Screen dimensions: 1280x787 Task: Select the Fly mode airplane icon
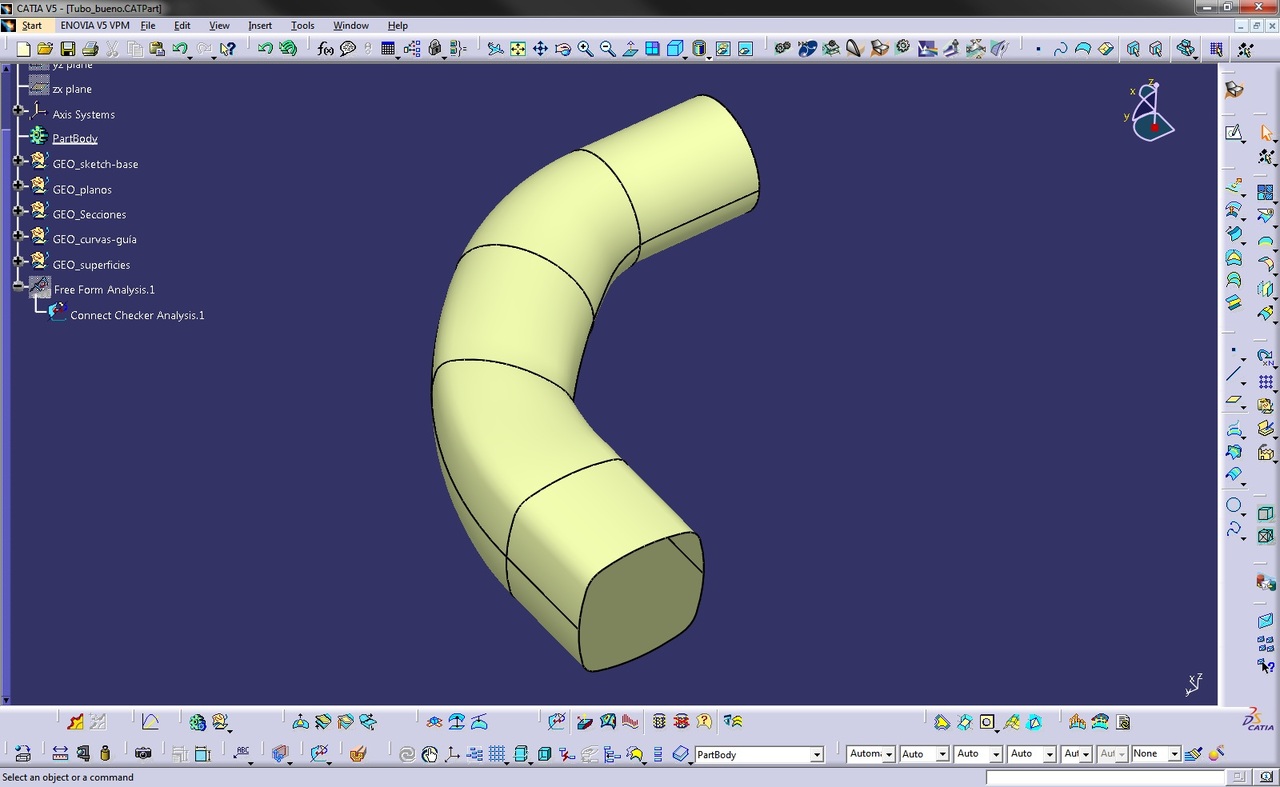(x=495, y=48)
